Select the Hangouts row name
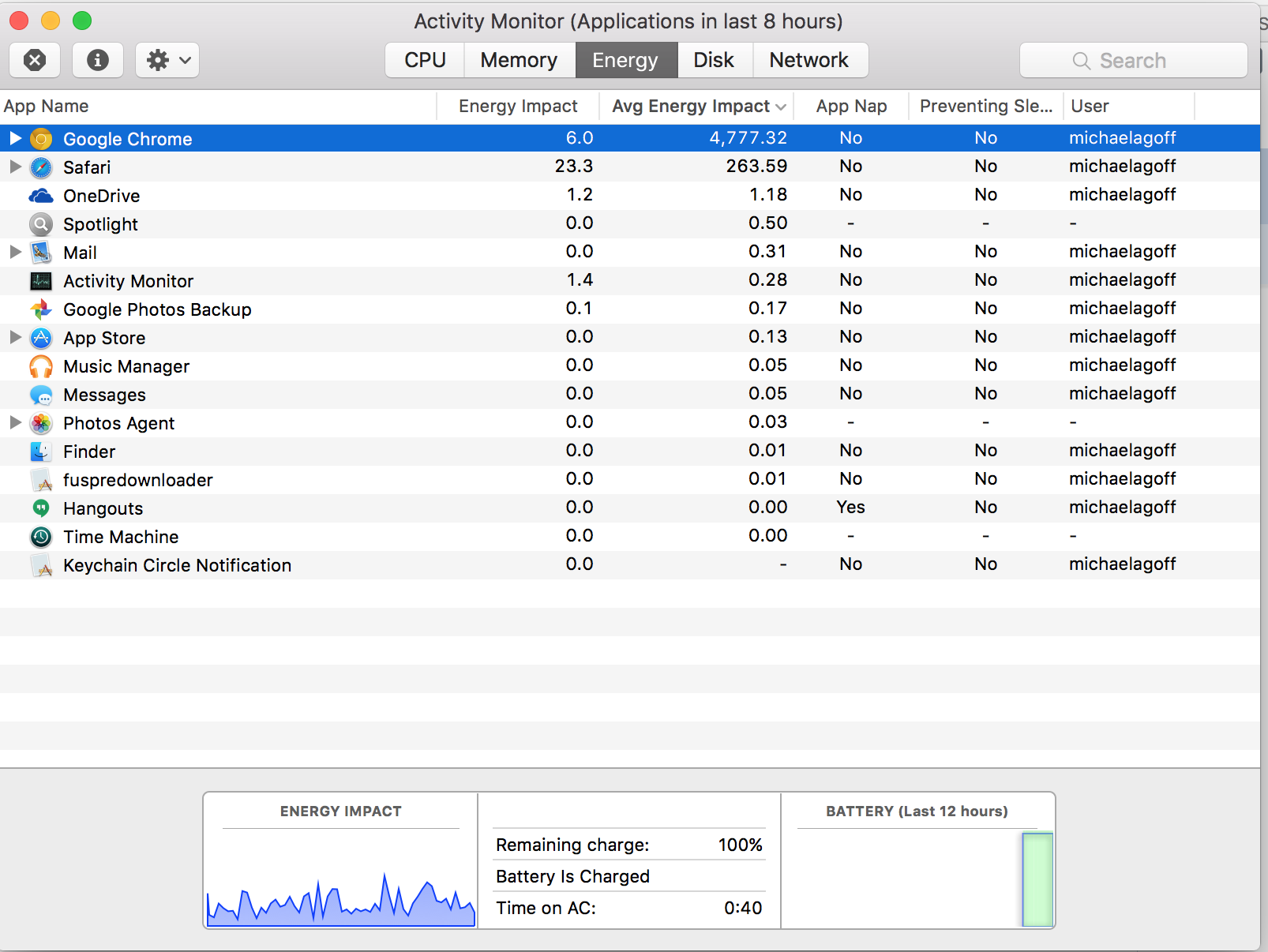Image resolution: width=1268 pixels, height=952 pixels. [x=103, y=508]
